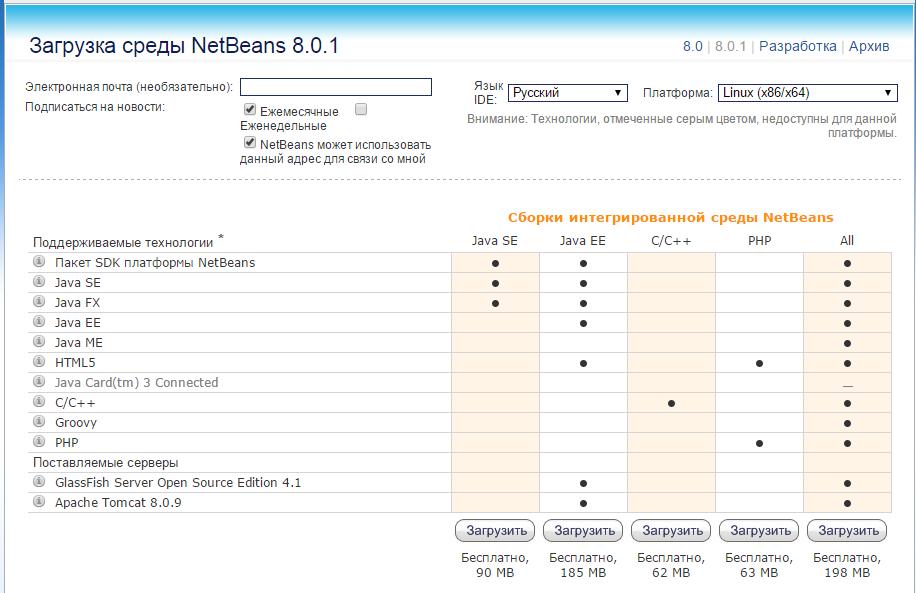
Task: Check the Еженедельные newsletter checkbox
Action: 361,109
